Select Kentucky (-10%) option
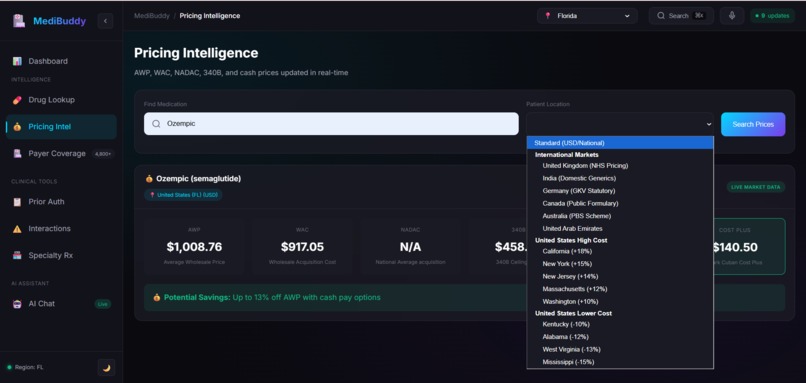 (x=620, y=324)
